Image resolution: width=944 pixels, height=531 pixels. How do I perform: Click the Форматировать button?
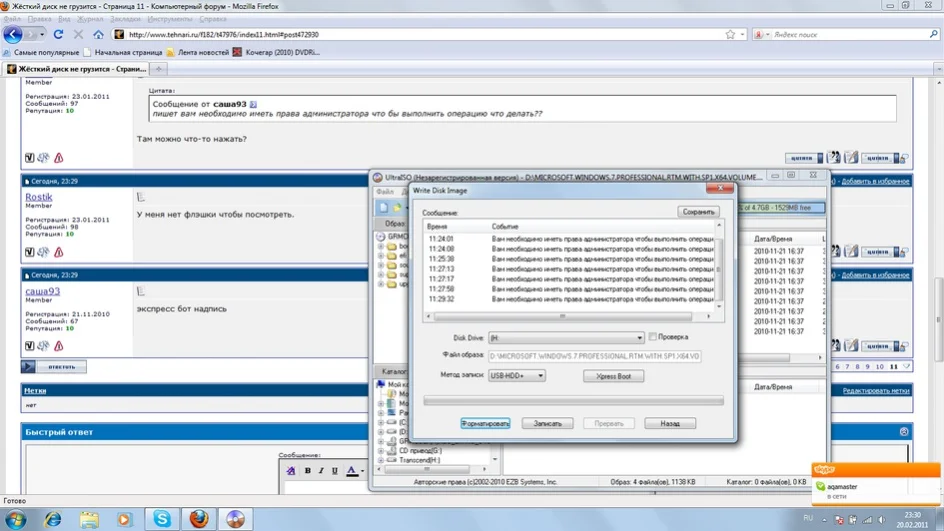485,424
